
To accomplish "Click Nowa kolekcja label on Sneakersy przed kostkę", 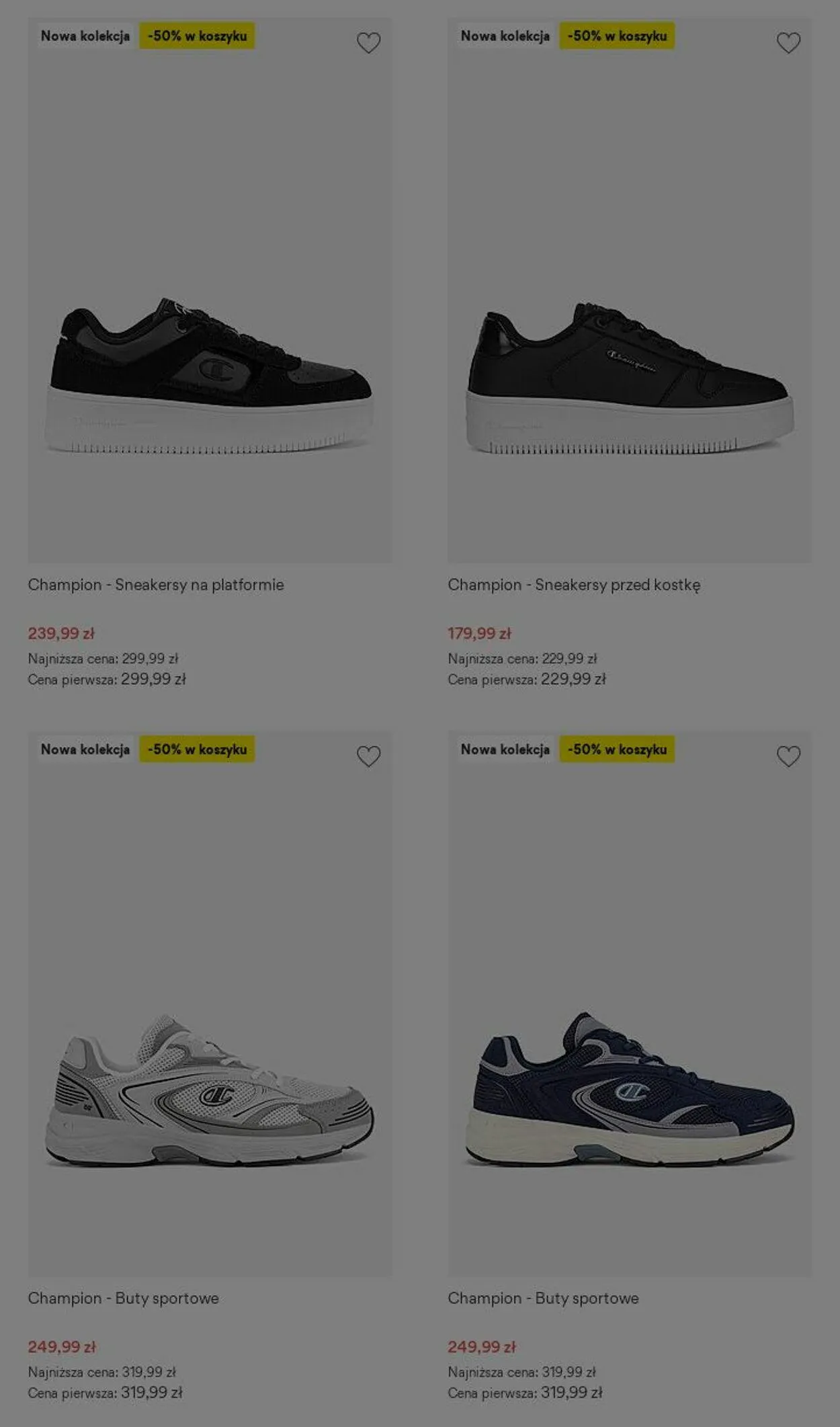I will point(505,36).
